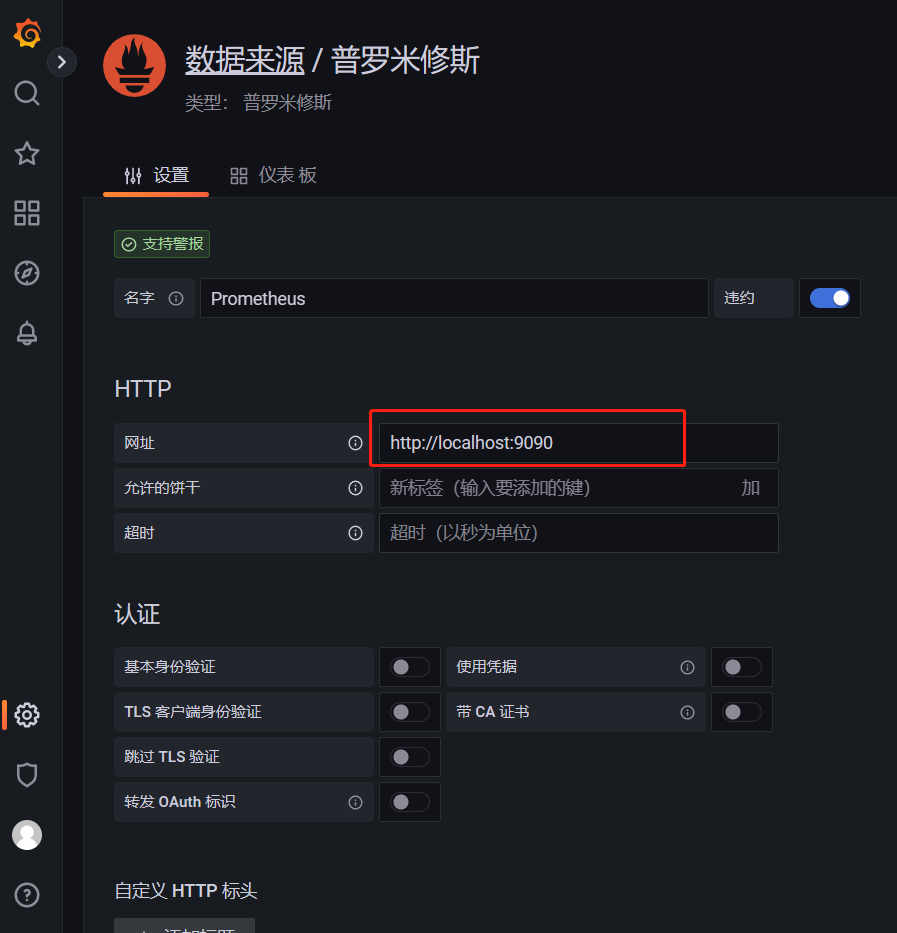Click 加 button for allowed cookies
897x933 pixels.
point(751,488)
